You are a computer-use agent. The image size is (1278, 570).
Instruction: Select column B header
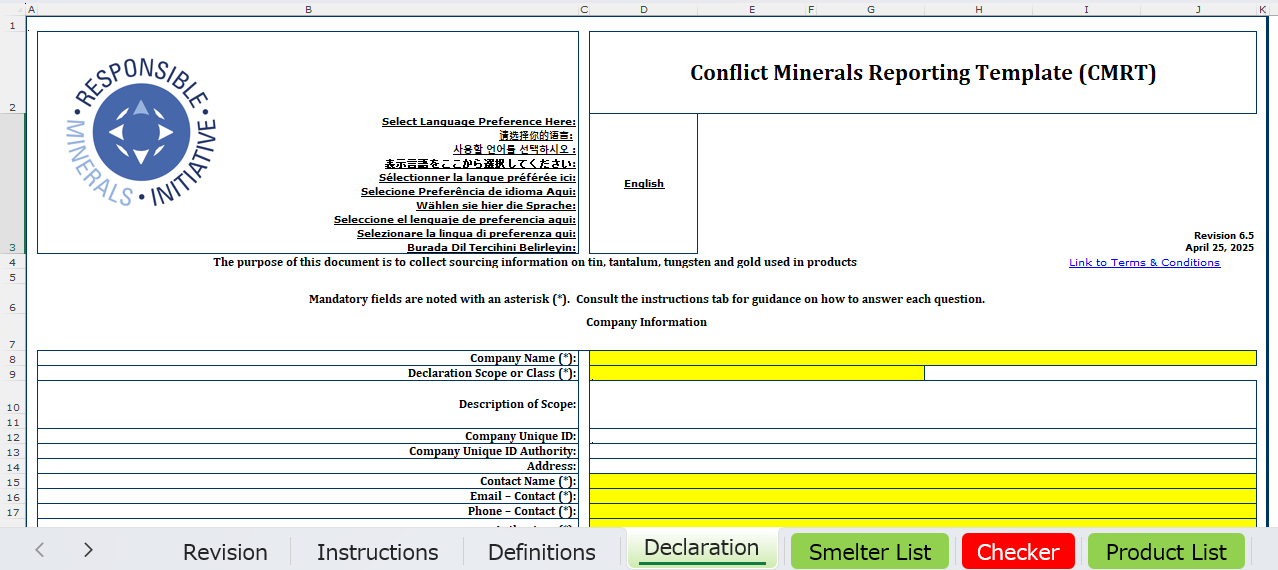pos(308,9)
